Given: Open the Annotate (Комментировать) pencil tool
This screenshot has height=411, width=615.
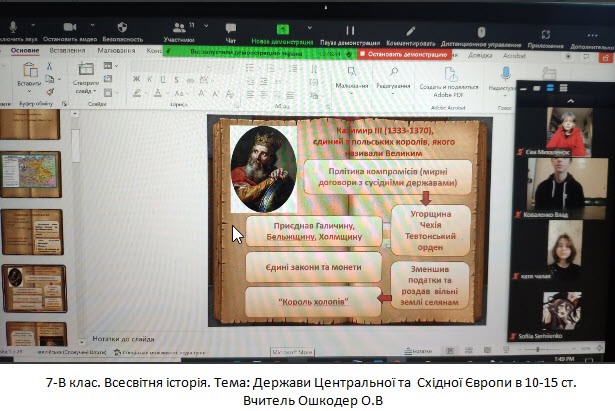Looking at the screenshot, I should 411,30.
